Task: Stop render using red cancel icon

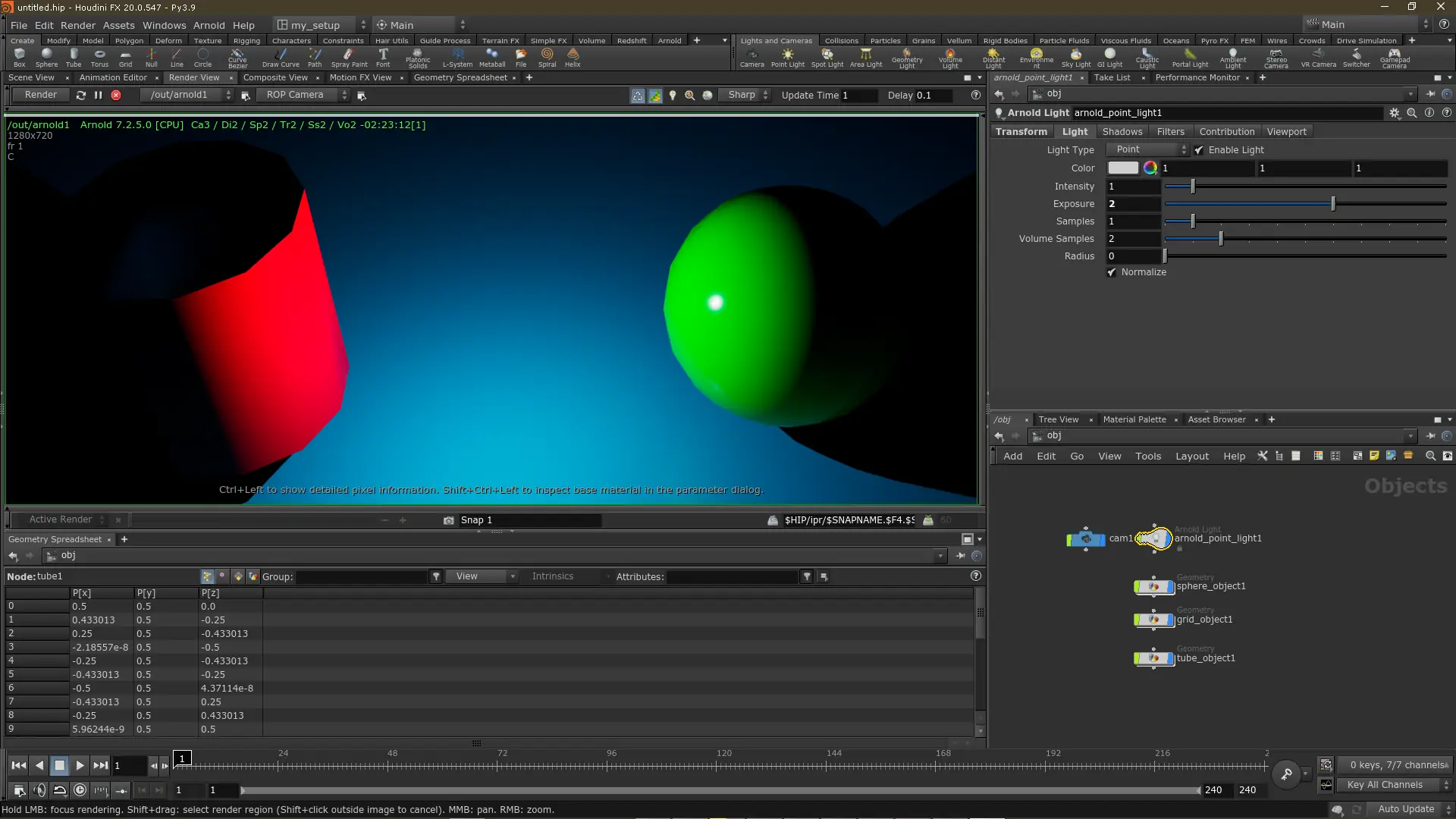Action: pyautogui.click(x=116, y=96)
